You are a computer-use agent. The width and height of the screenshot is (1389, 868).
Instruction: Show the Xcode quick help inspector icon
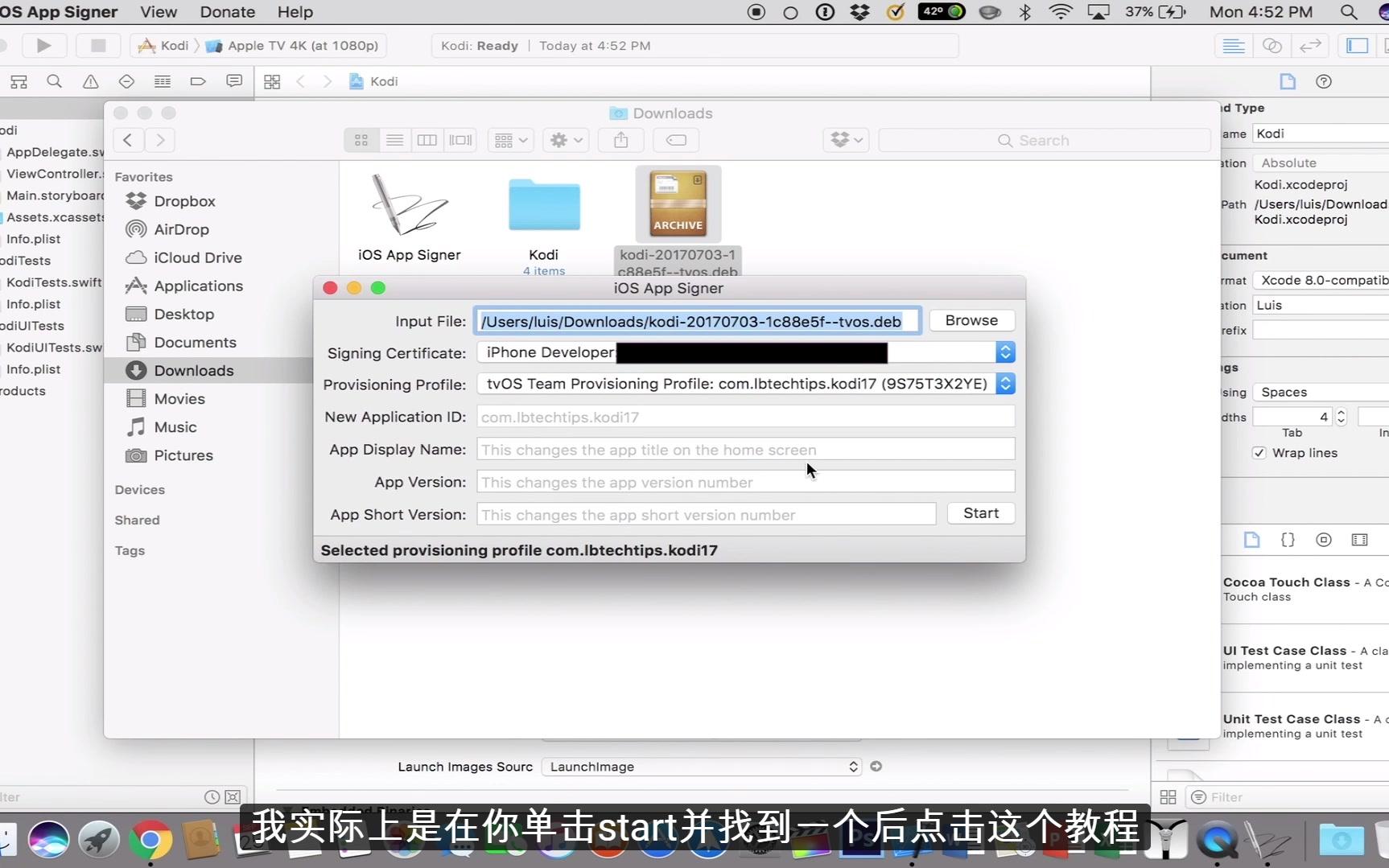tap(1324, 81)
